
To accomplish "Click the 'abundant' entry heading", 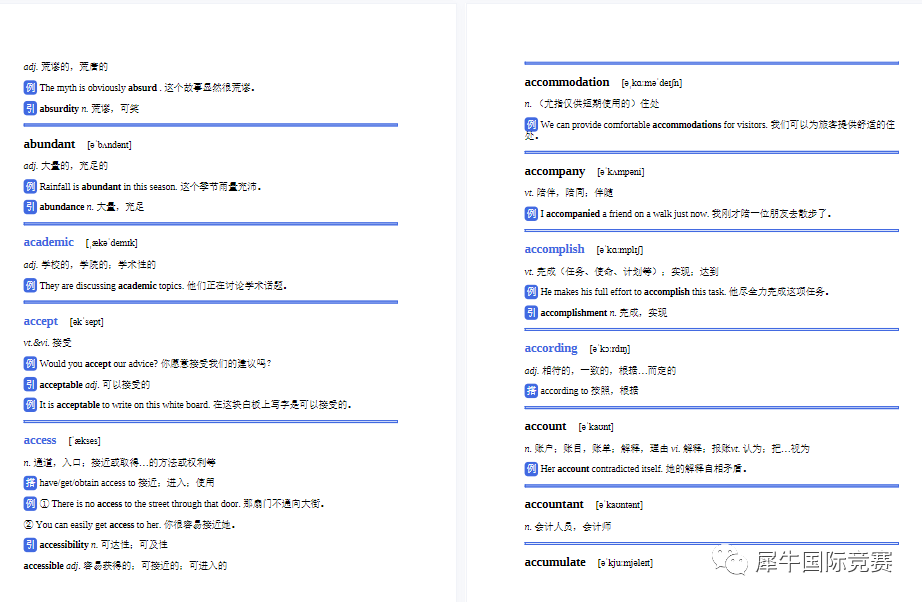I will [50, 144].
